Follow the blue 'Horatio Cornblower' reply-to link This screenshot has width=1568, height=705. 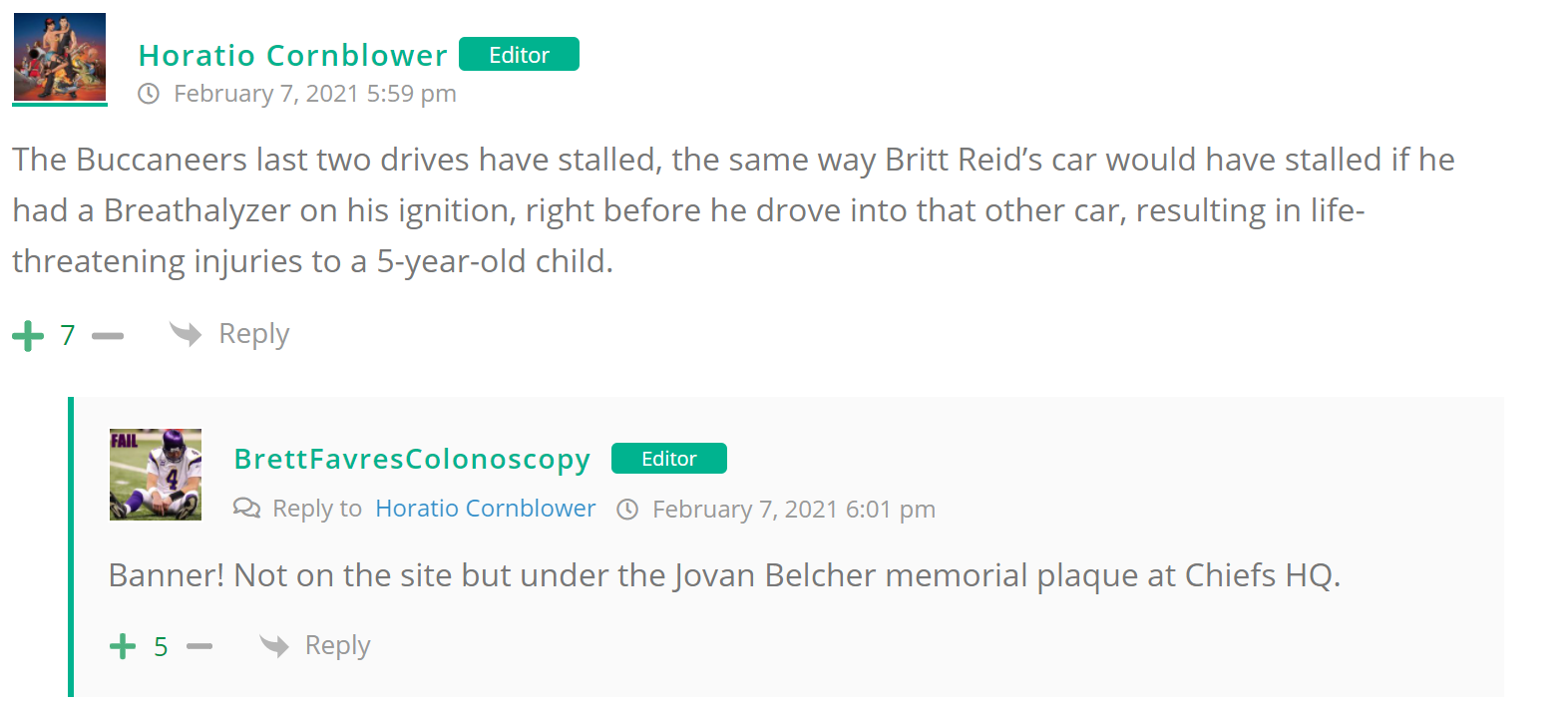coord(485,509)
